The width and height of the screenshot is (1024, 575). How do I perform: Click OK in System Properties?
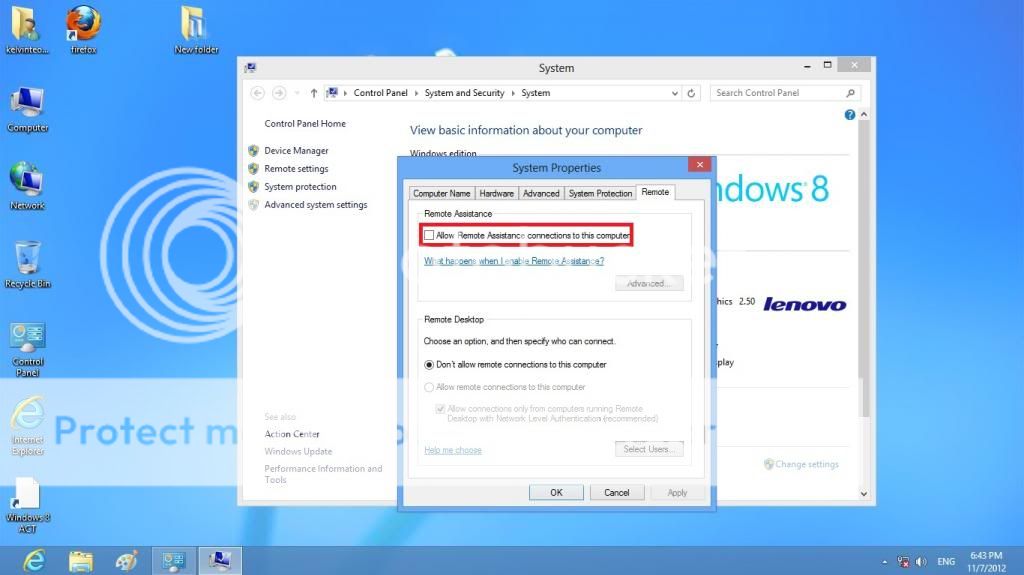click(556, 492)
